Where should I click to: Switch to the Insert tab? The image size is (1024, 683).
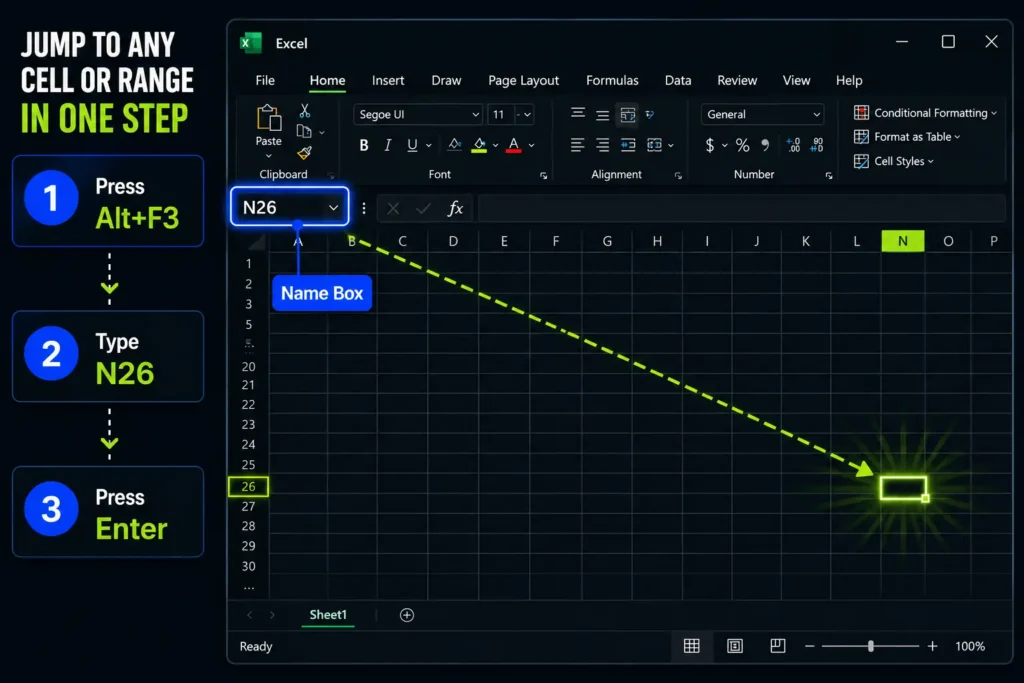tap(388, 80)
